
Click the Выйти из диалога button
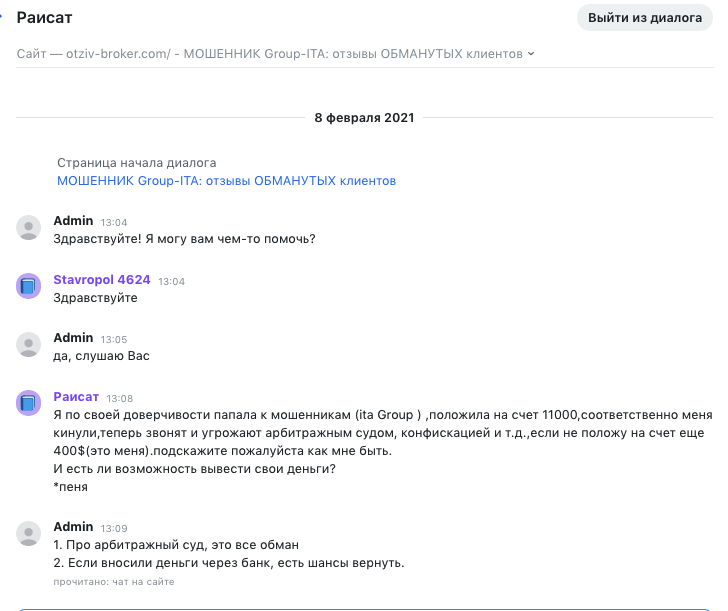pos(644,18)
